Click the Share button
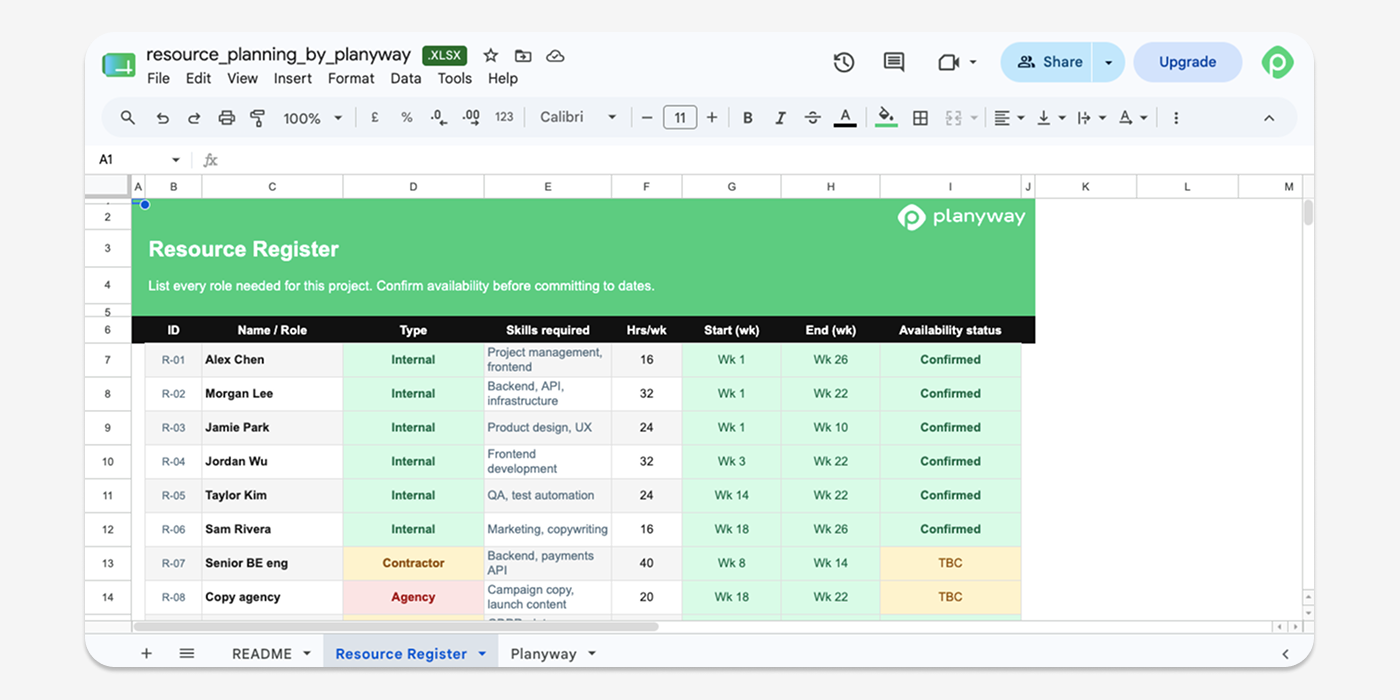Image resolution: width=1400 pixels, height=700 pixels. pos(1048,62)
